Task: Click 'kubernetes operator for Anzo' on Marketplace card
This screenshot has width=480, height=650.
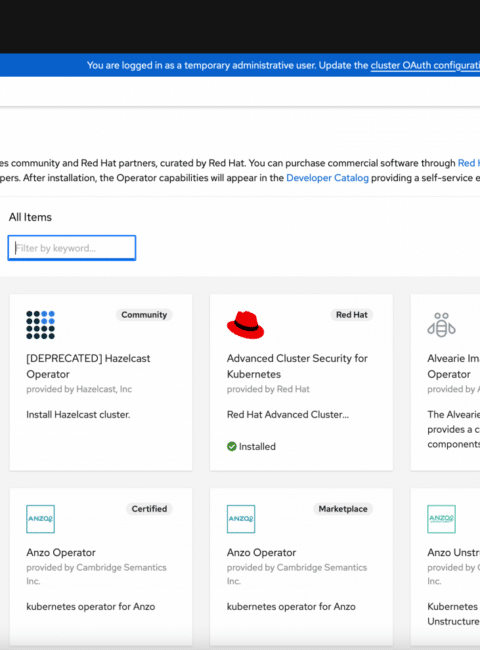Action: coord(291,606)
